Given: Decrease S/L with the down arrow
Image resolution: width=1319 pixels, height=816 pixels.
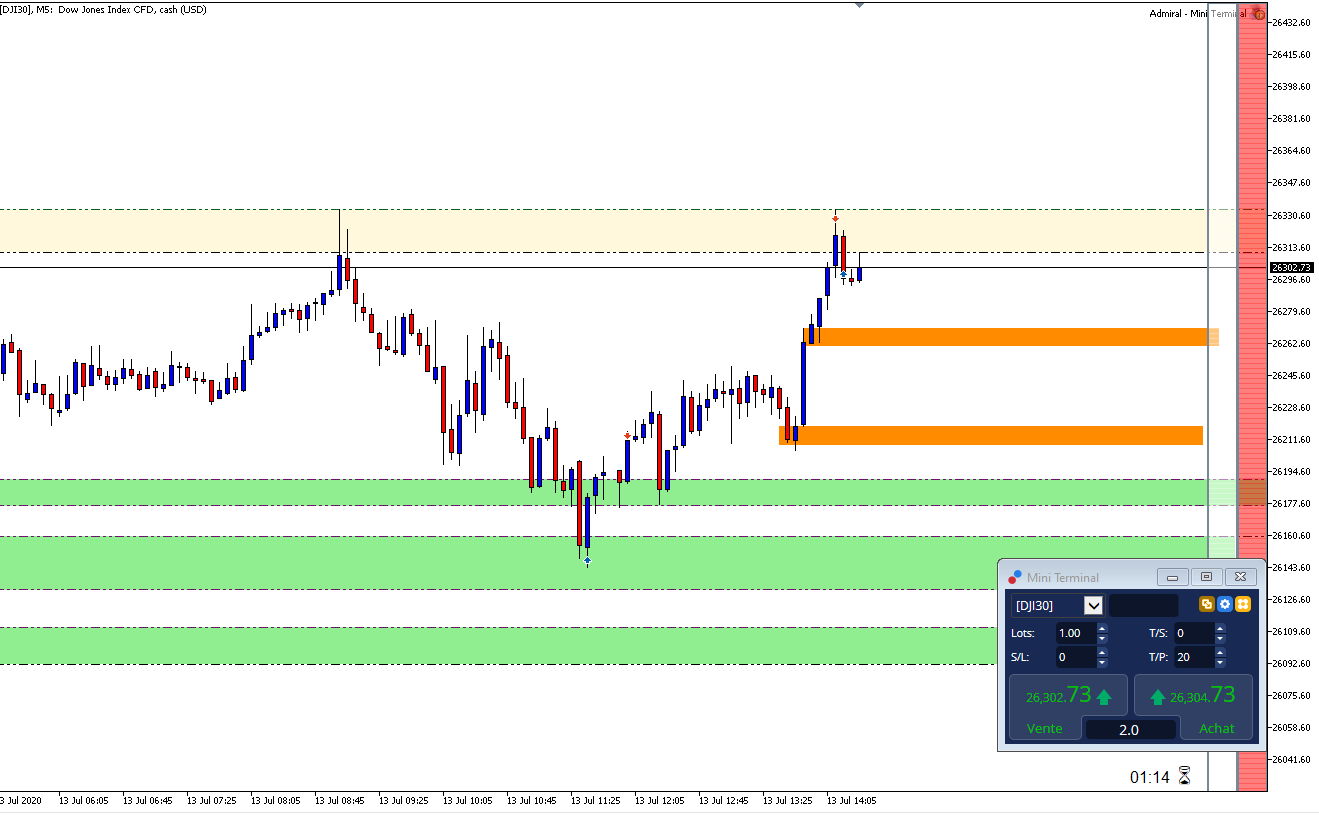Looking at the screenshot, I should [x=1102, y=662].
